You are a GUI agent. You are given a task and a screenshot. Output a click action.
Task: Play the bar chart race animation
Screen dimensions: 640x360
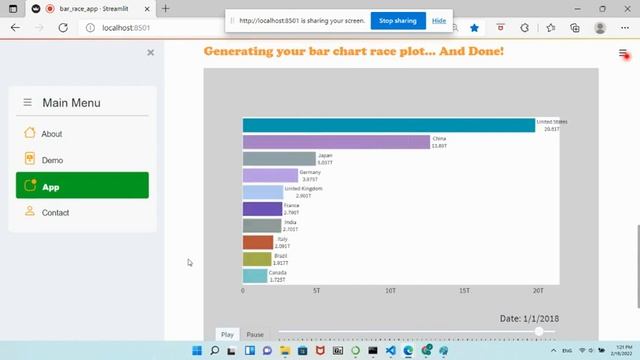(227, 334)
